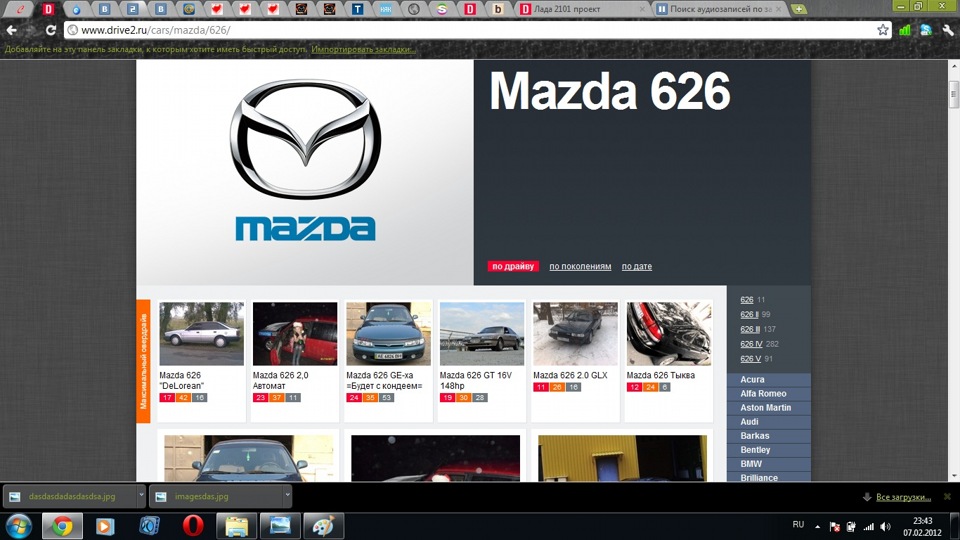The width and height of the screenshot is (960, 540).
Task: Open the green signal bars extension
Action: tap(905, 29)
